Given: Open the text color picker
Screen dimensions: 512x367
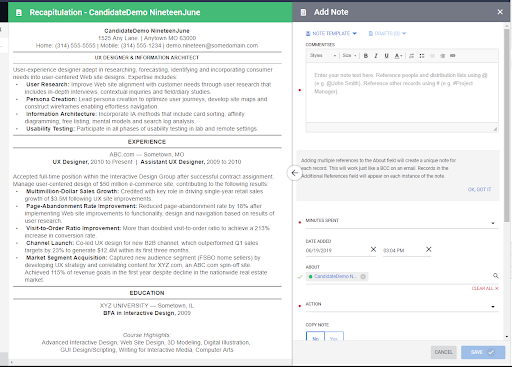Looking at the screenshot, I should tap(398, 56).
